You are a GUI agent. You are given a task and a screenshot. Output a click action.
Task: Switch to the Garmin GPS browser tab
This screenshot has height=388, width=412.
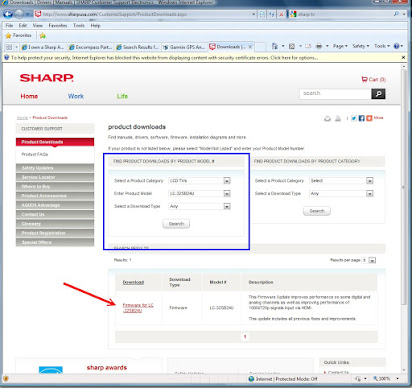click(184, 47)
